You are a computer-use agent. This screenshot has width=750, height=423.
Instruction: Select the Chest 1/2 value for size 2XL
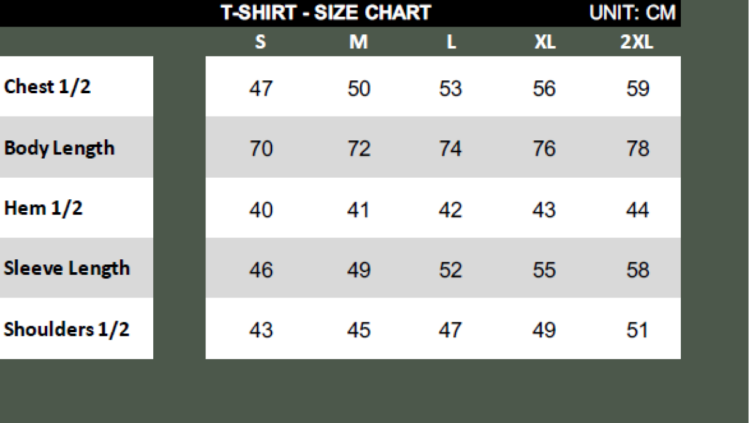pos(637,88)
